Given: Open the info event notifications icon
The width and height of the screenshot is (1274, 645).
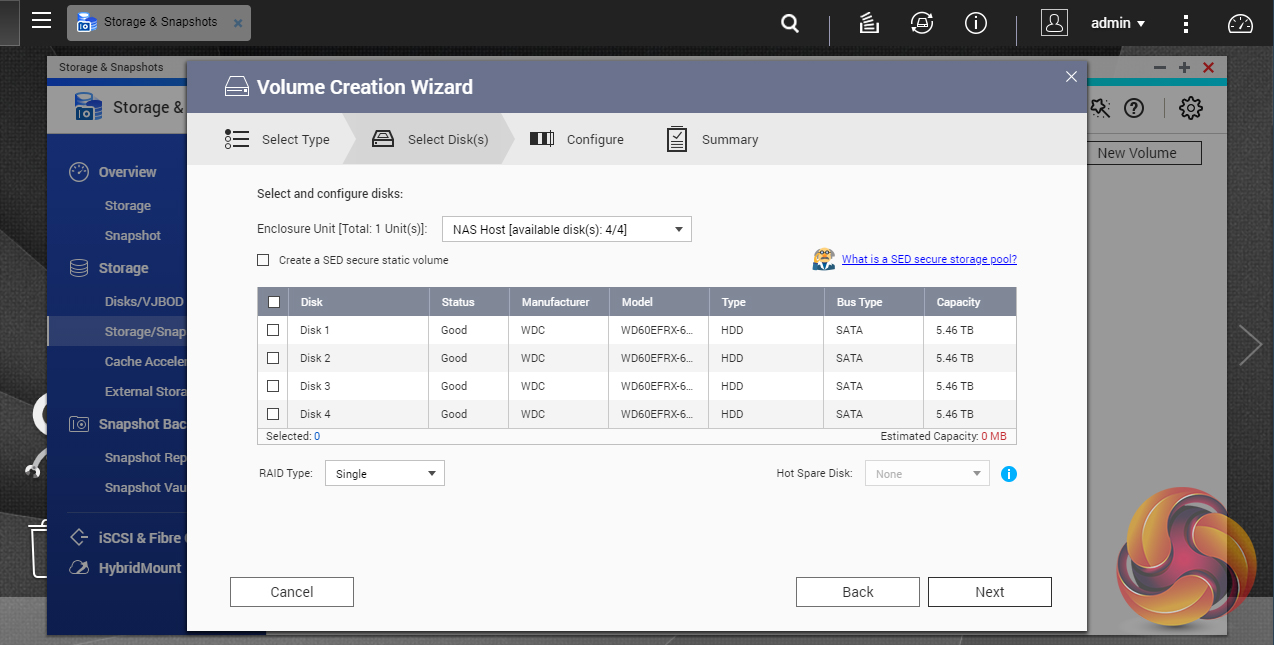Looking at the screenshot, I should (975, 23).
